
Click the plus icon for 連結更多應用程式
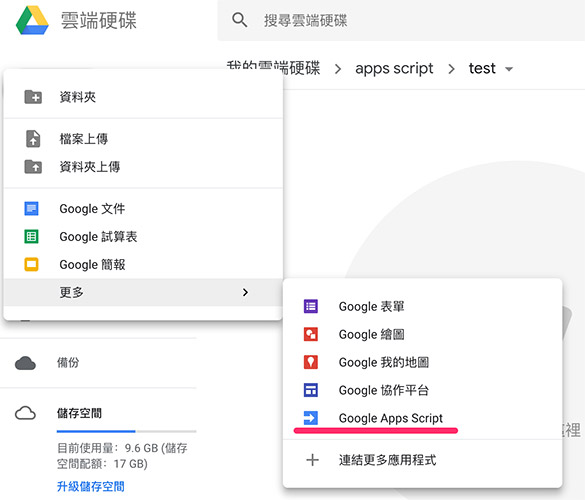pos(312,460)
